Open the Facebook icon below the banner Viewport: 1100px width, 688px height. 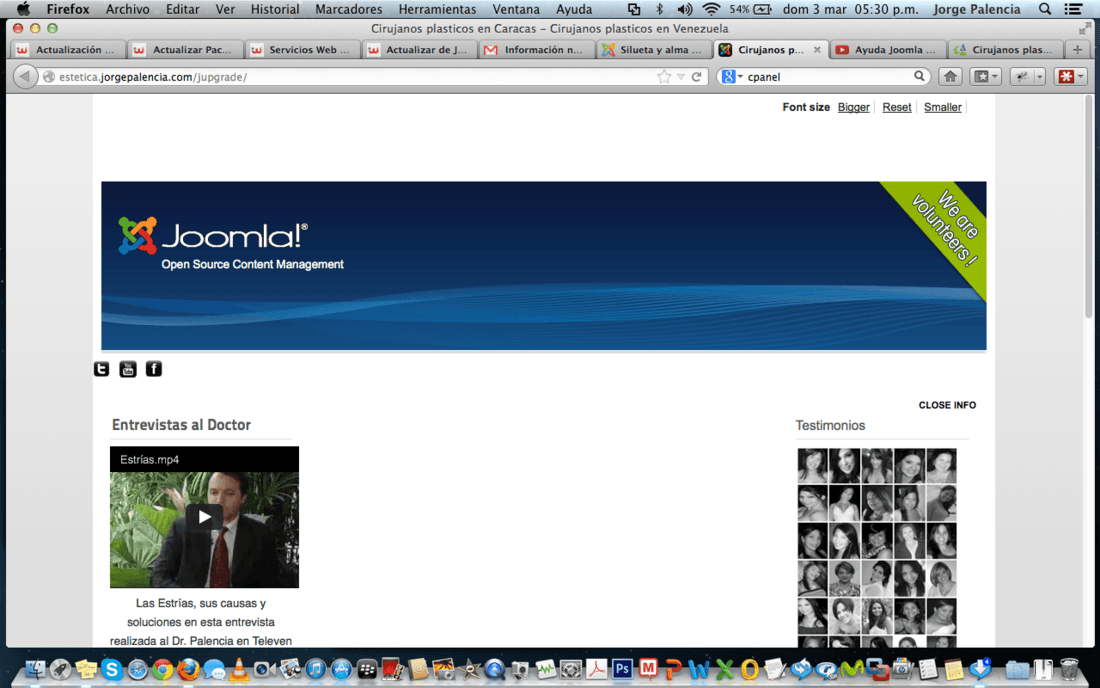[154, 369]
